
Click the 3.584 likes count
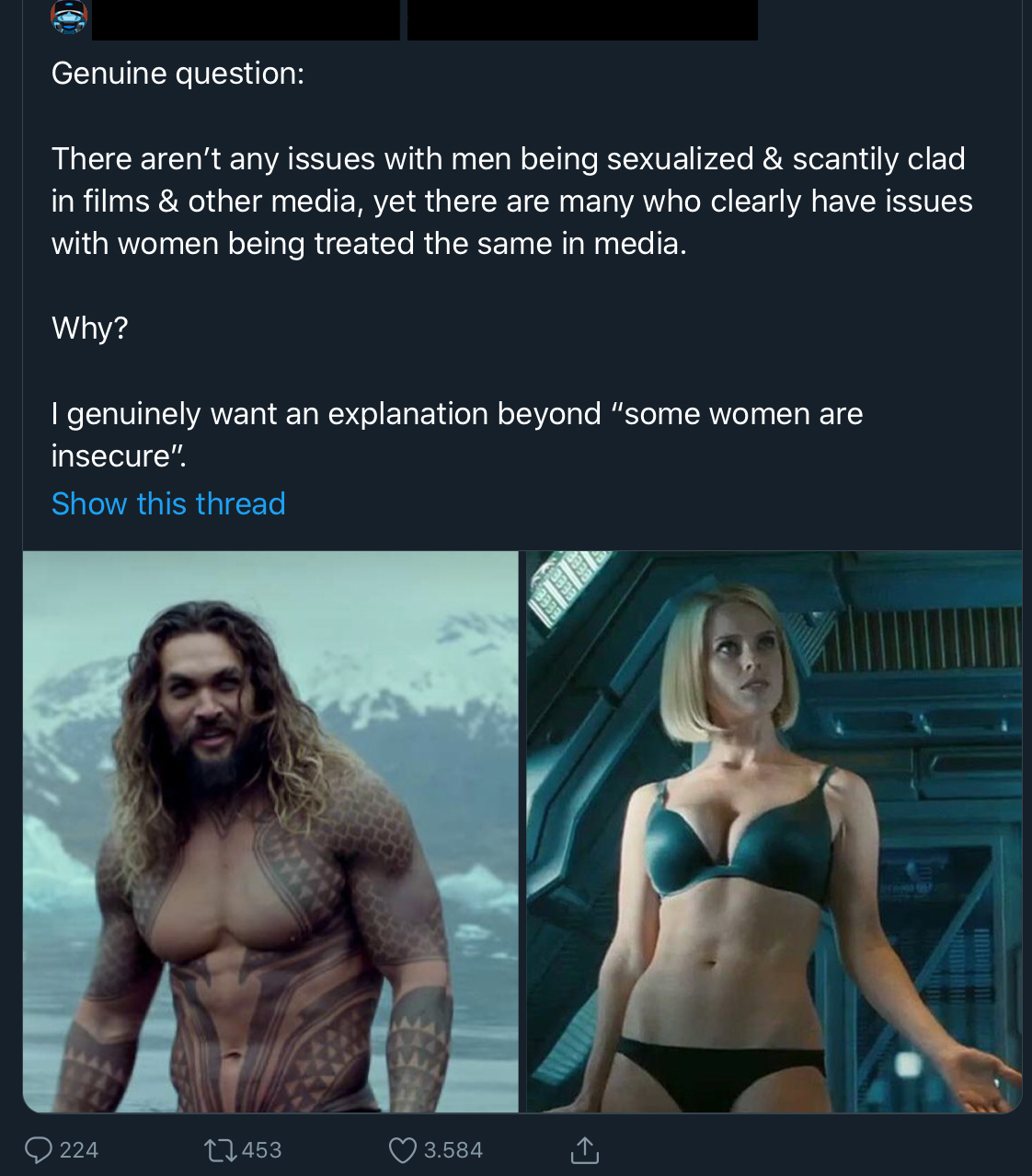click(x=453, y=1149)
